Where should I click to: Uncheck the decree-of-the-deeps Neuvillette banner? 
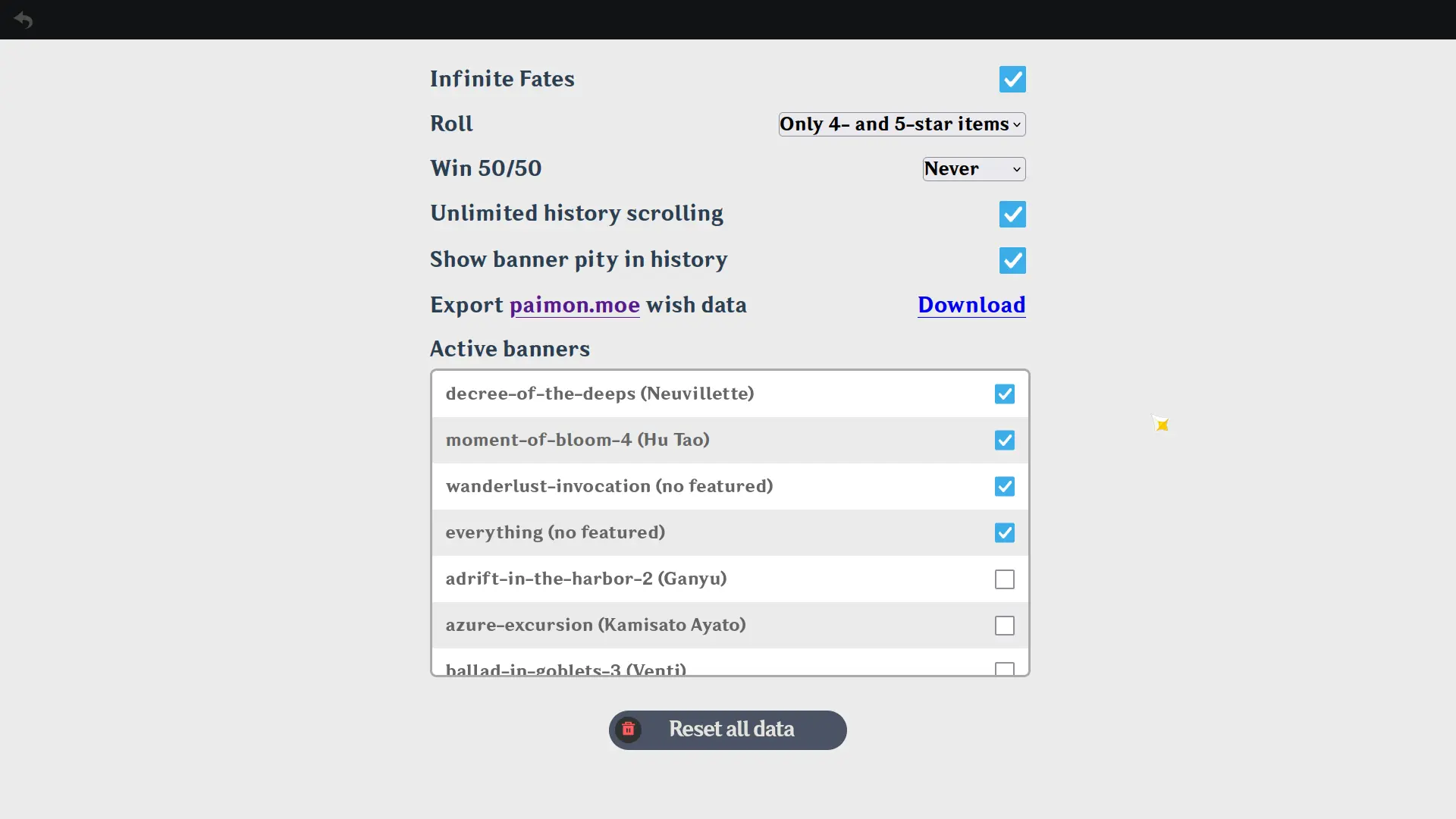(1004, 394)
